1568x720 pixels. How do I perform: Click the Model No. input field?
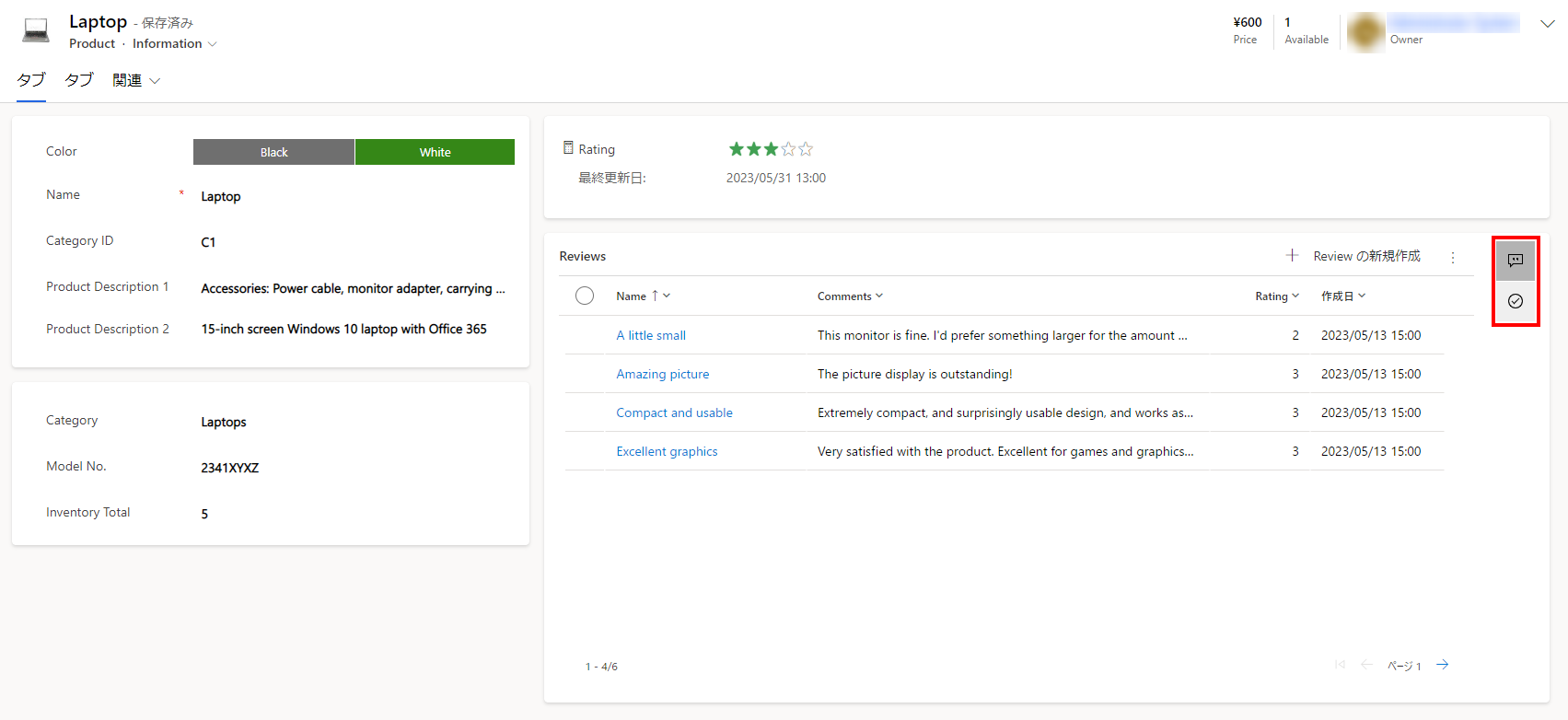(350, 468)
